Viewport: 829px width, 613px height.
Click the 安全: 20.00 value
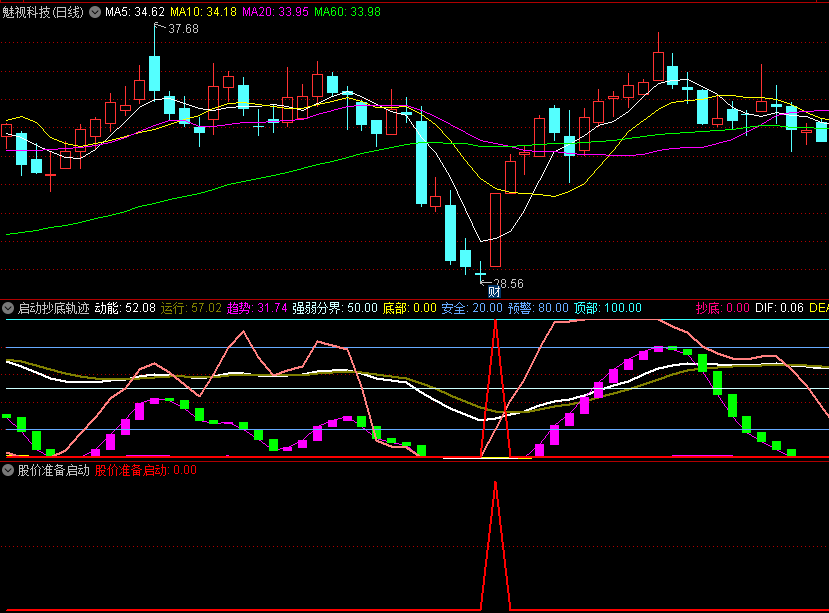point(472,308)
